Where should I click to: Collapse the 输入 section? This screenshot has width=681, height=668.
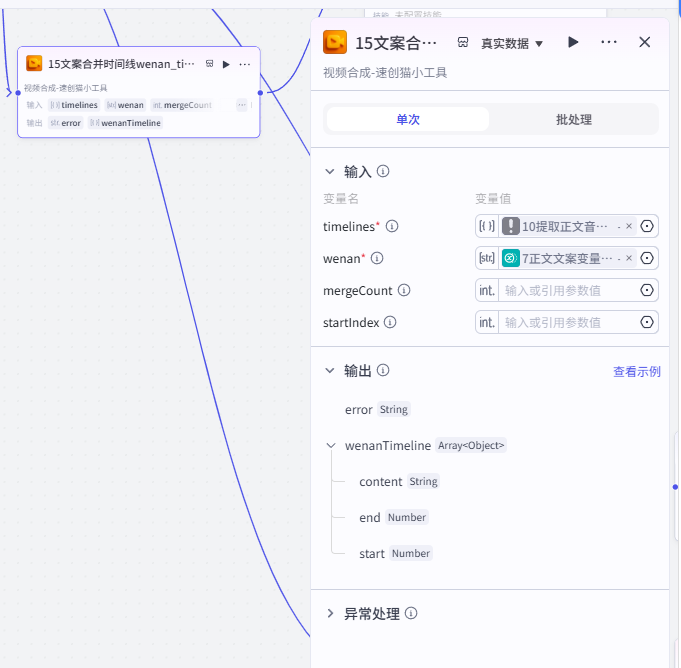330,172
